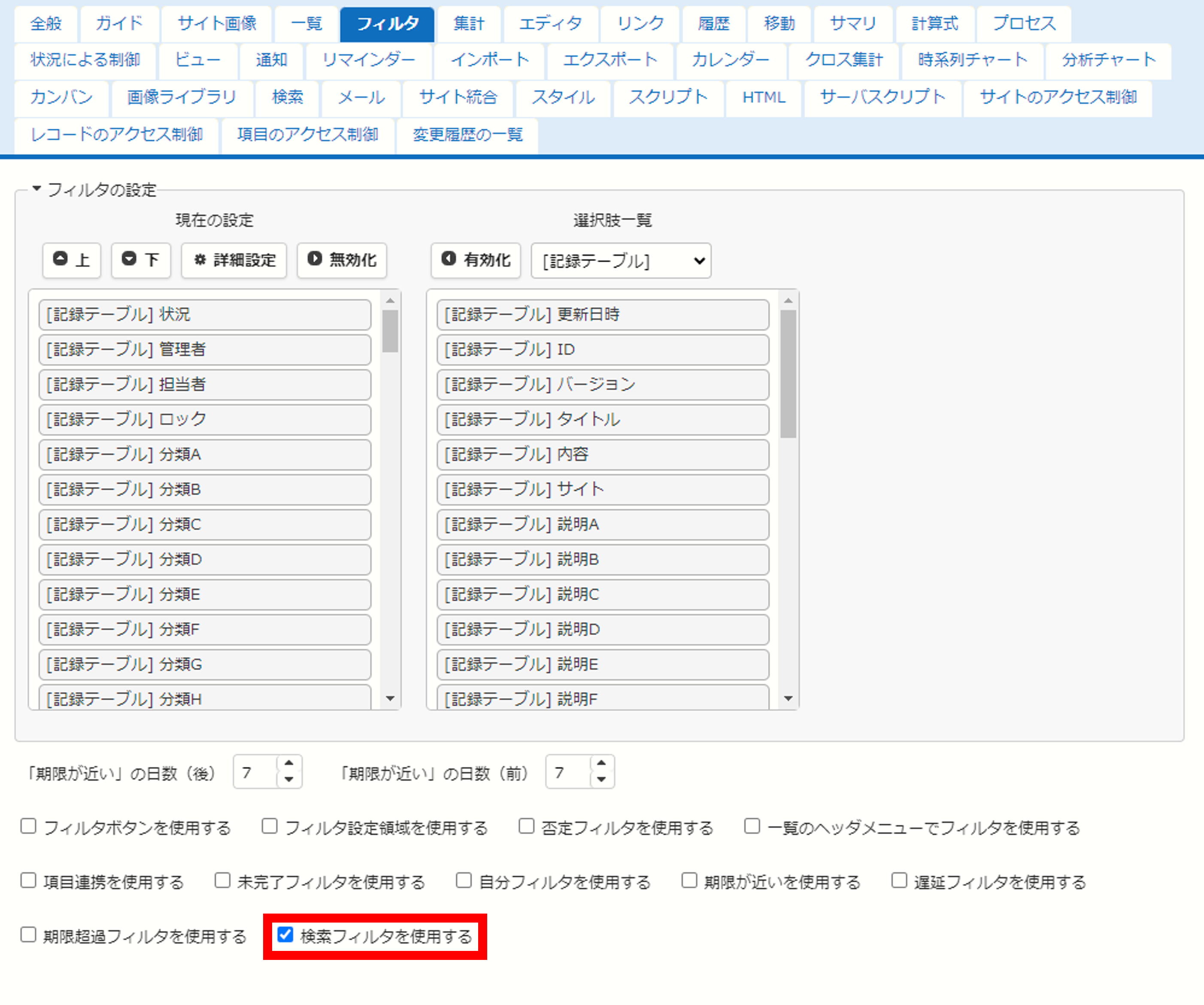This screenshot has width=1204, height=1005.
Task: Open the サーバスクリプト tab
Action: pyautogui.click(x=883, y=97)
